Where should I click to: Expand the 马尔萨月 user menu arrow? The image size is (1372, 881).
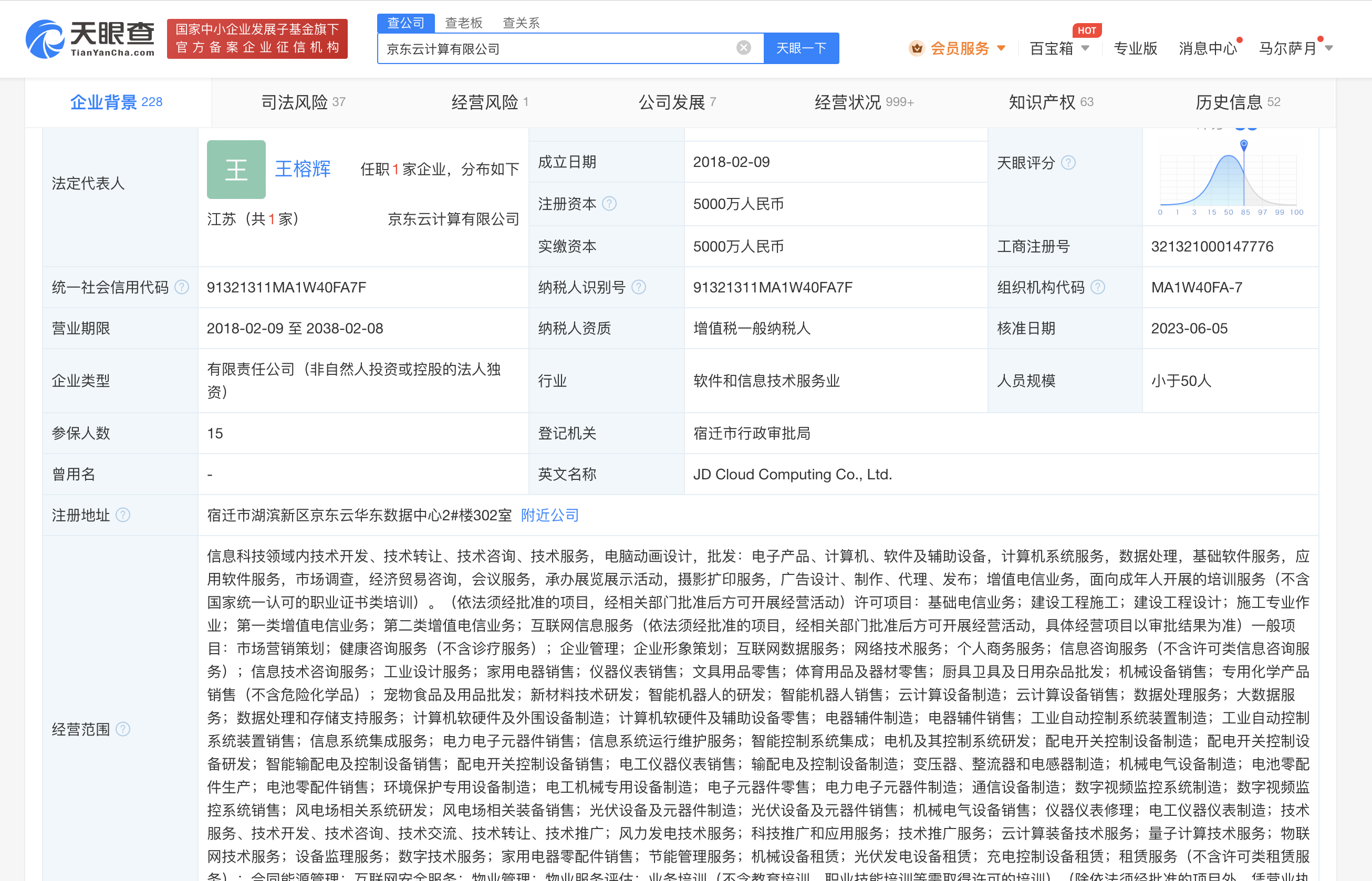pyautogui.click(x=1329, y=49)
